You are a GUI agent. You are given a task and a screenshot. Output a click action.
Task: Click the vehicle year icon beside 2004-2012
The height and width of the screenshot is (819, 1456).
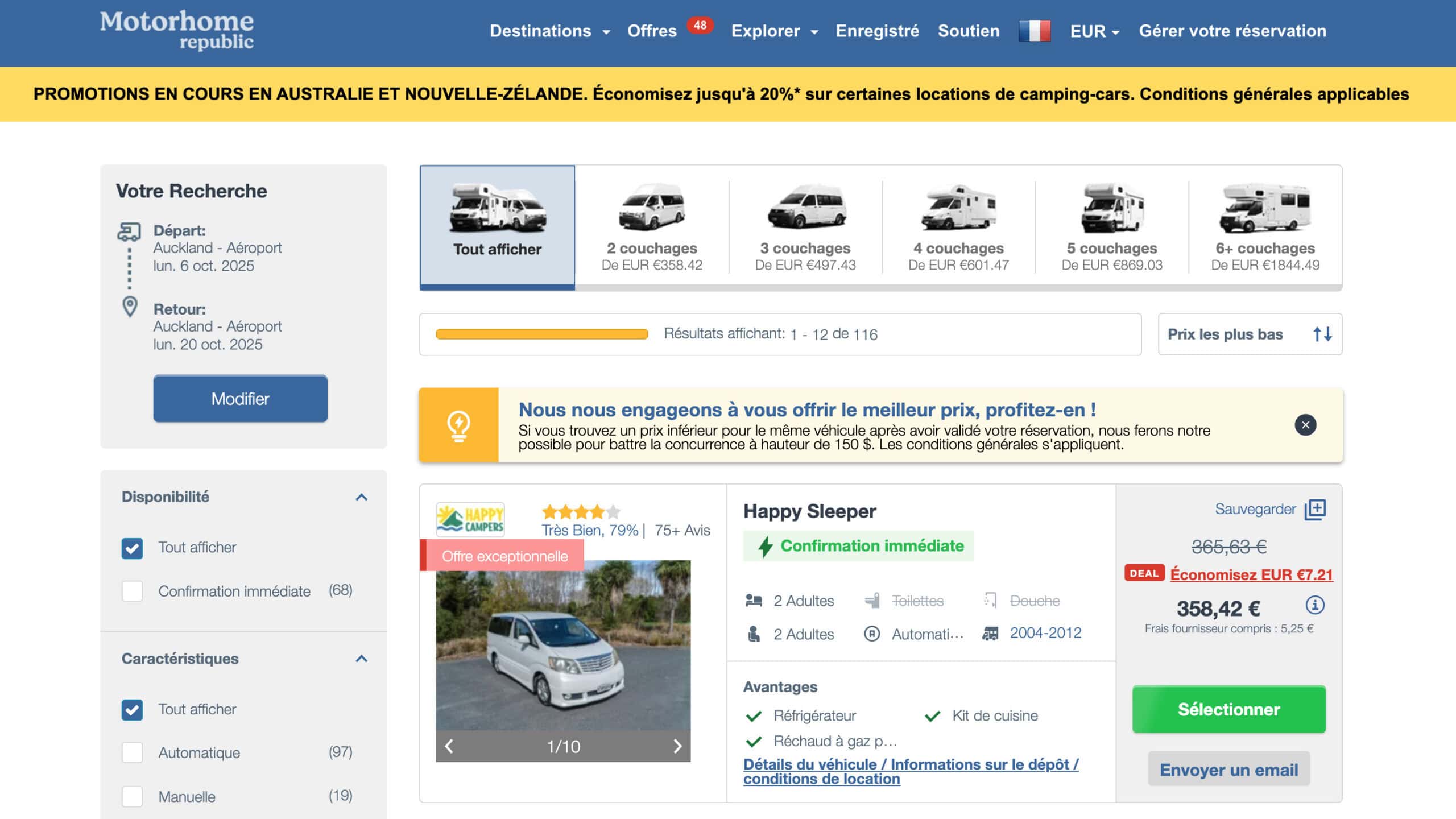pyautogui.click(x=990, y=633)
